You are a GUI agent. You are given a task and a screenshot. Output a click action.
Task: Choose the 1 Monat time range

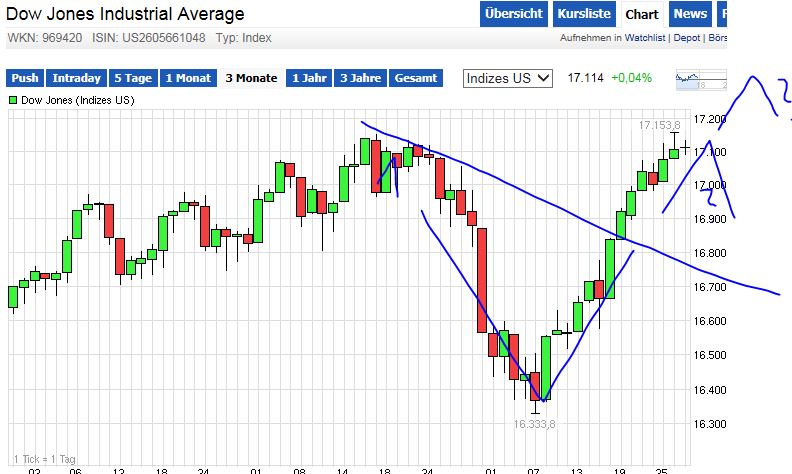coord(189,78)
